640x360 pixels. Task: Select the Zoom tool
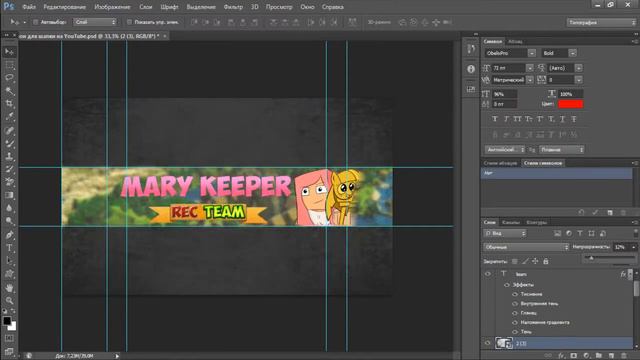(x=9, y=301)
